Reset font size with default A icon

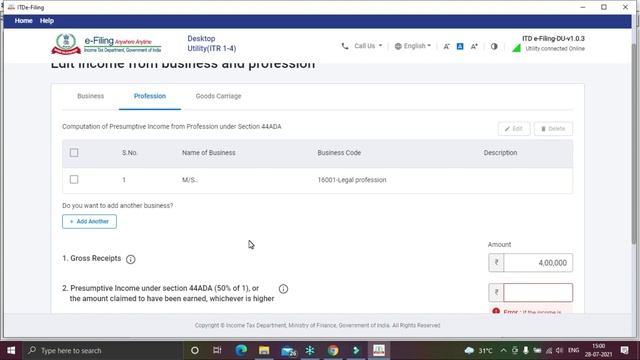(x=460, y=47)
